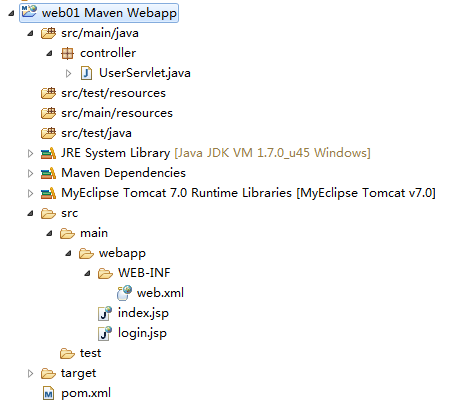The height and width of the screenshot is (405, 455).
Task: Click the Maven project icon beside web01
Action: (29, 12)
